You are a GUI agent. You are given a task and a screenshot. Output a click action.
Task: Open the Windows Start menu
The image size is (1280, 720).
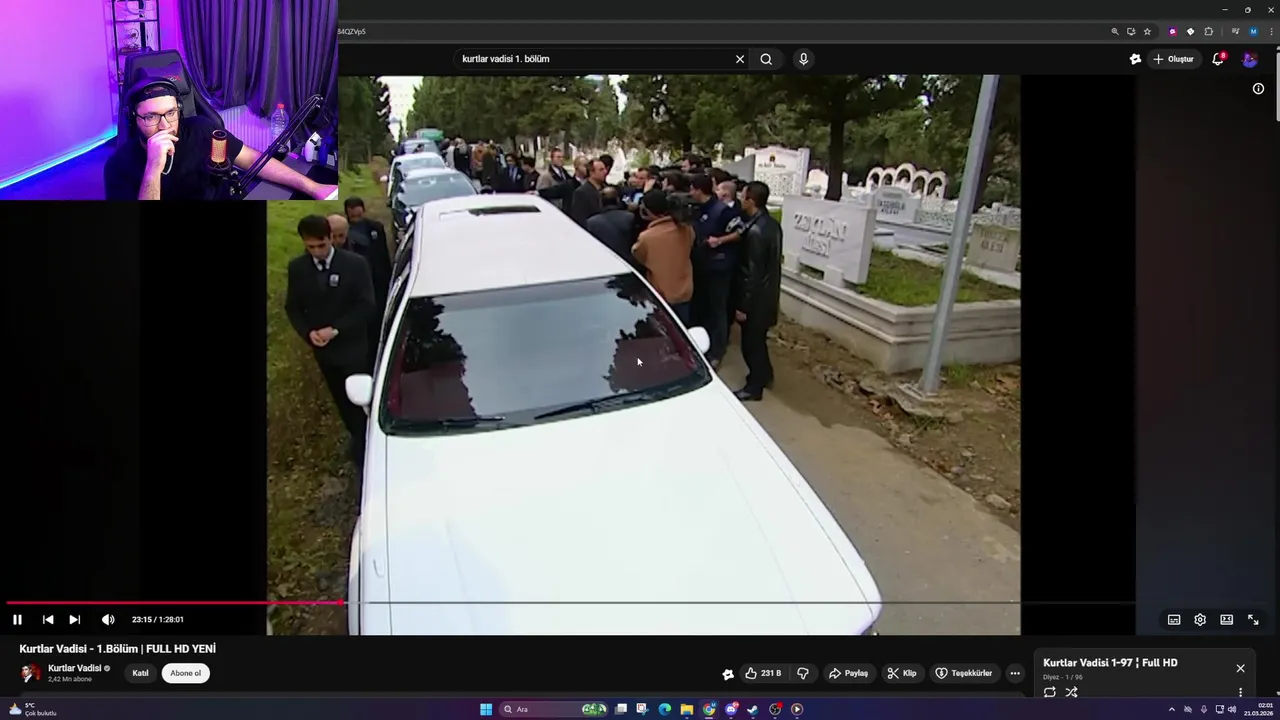coord(486,710)
